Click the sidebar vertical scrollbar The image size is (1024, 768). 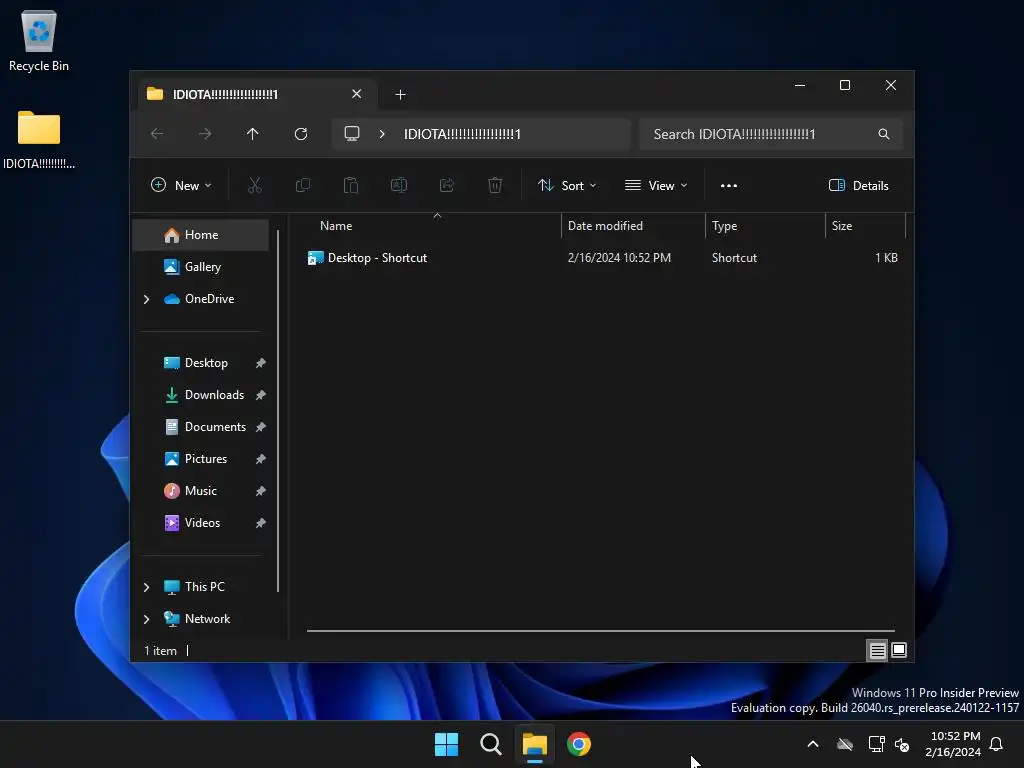pyautogui.click(x=278, y=410)
